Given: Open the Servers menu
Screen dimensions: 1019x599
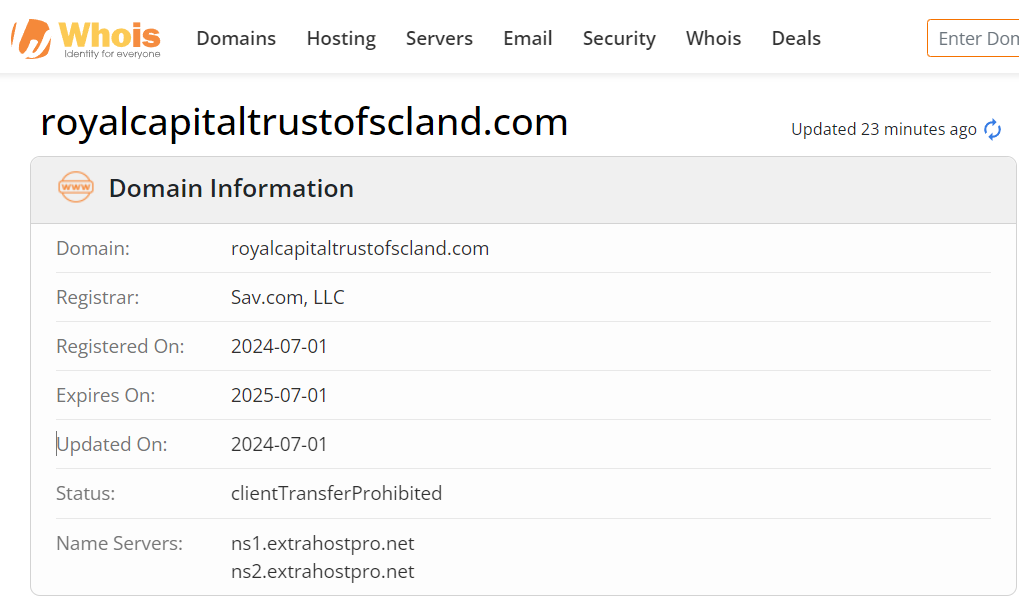Looking at the screenshot, I should click(439, 38).
